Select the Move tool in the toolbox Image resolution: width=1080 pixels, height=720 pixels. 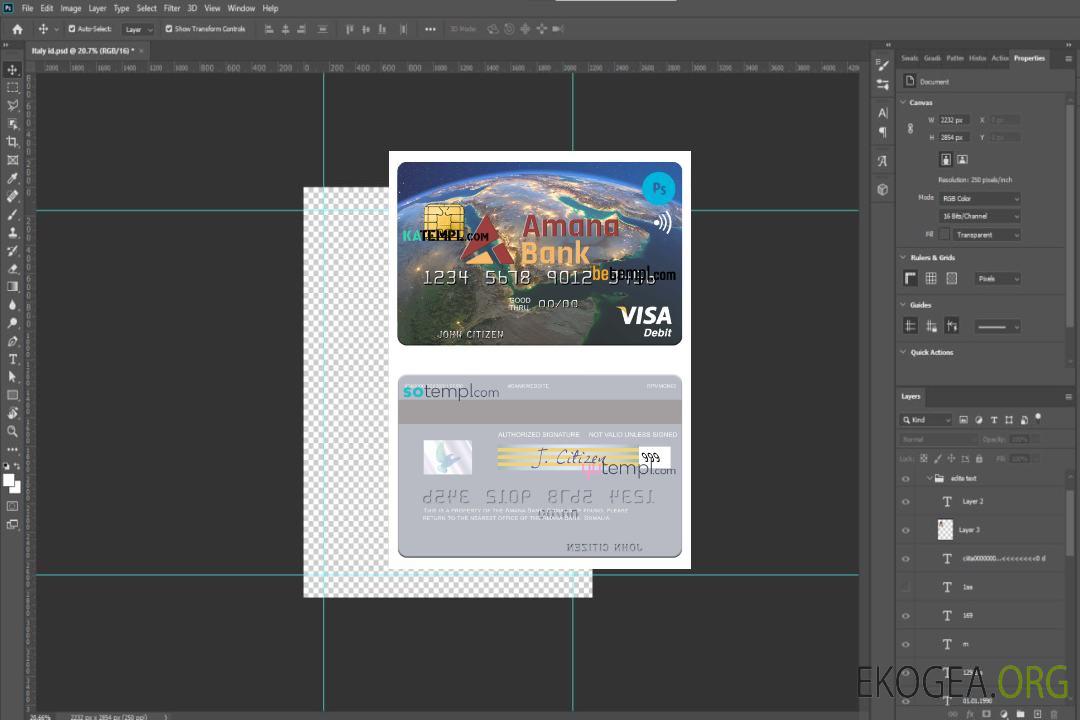click(x=12, y=70)
